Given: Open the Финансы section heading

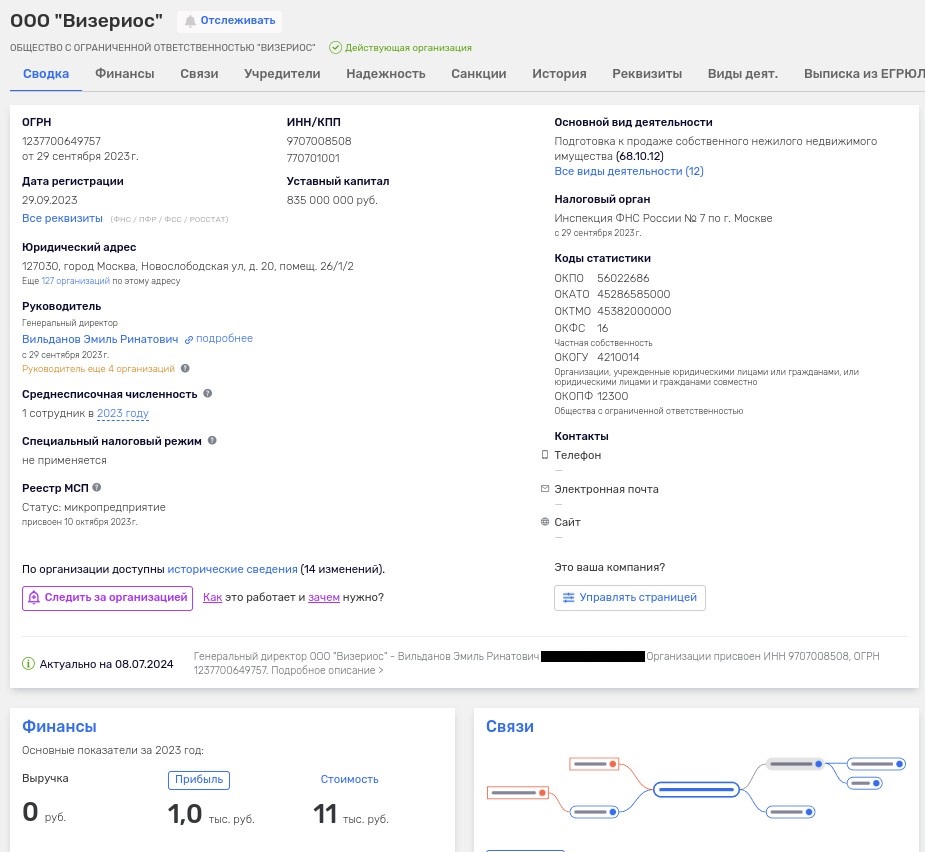Looking at the screenshot, I should click(x=59, y=726).
